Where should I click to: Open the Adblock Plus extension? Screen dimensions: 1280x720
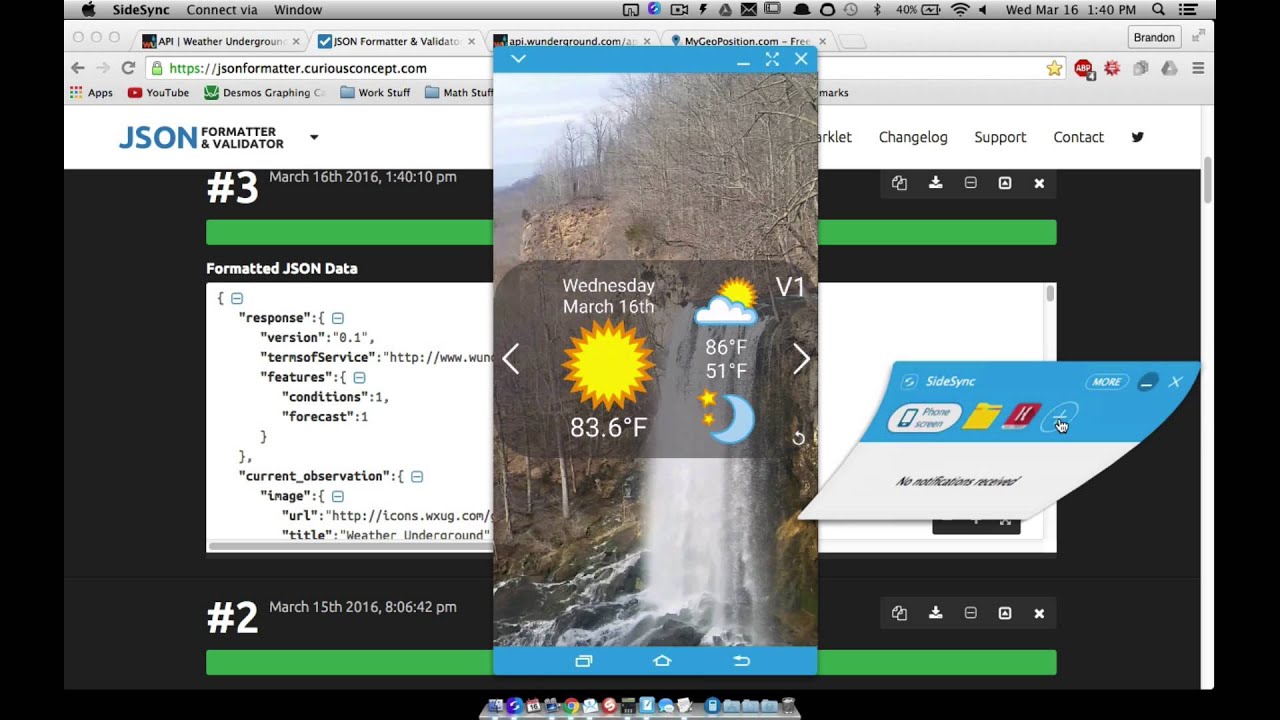(1083, 68)
